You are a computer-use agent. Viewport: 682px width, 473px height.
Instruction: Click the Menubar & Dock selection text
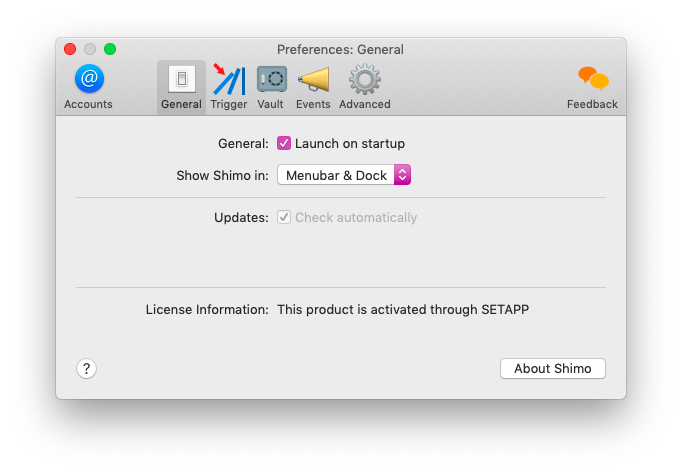[336, 175]
